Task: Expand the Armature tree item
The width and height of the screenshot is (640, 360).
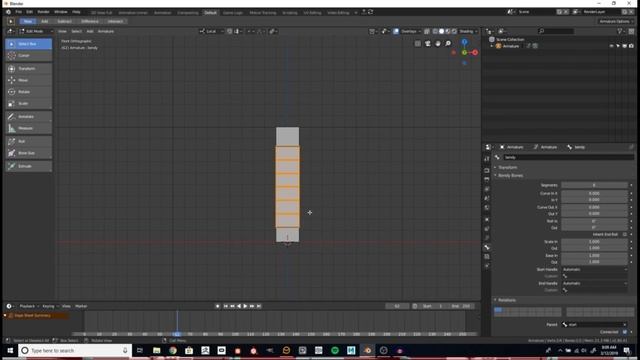Action: click(492, 46)
